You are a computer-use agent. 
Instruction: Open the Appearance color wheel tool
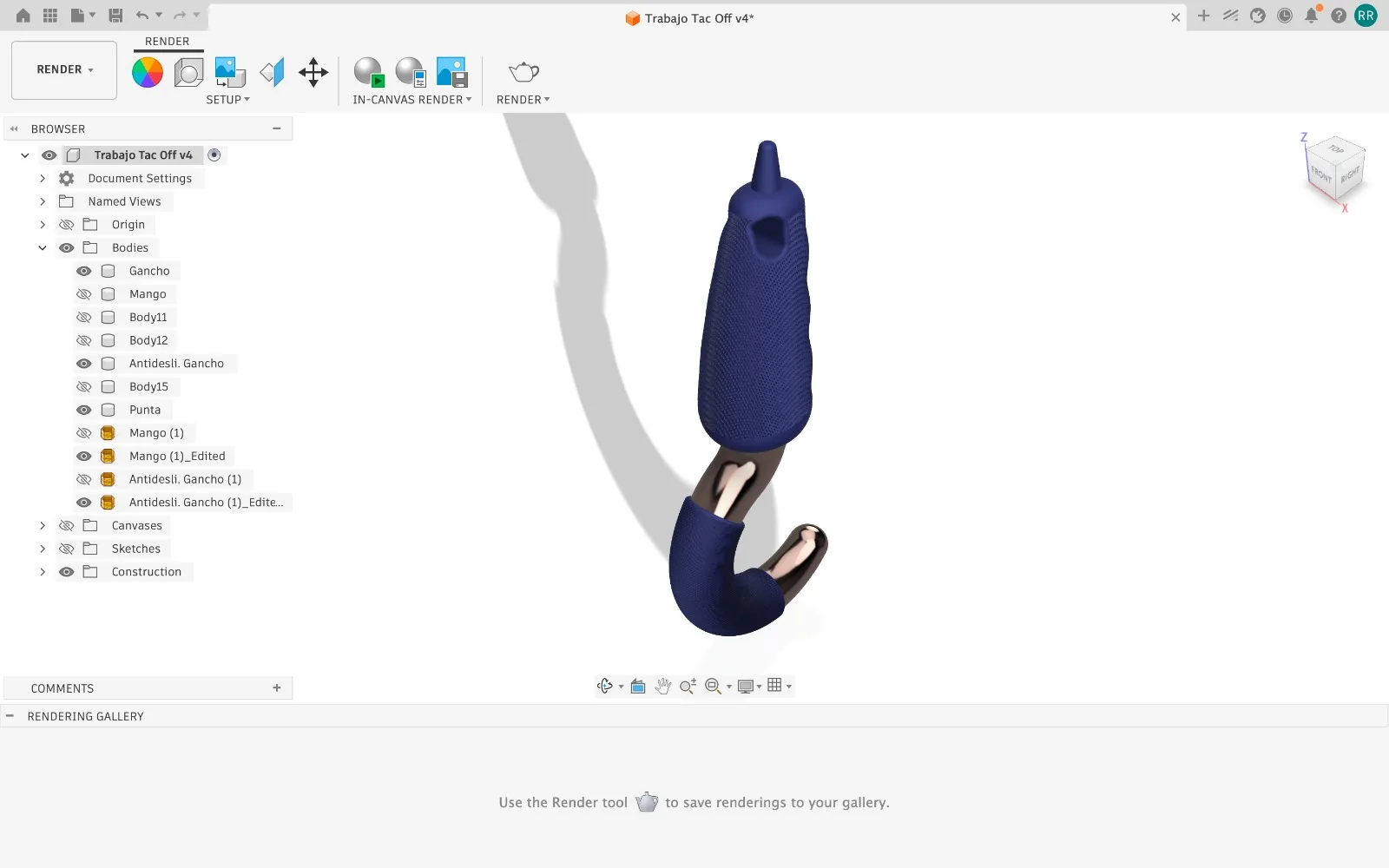click(x=148, y=72)
